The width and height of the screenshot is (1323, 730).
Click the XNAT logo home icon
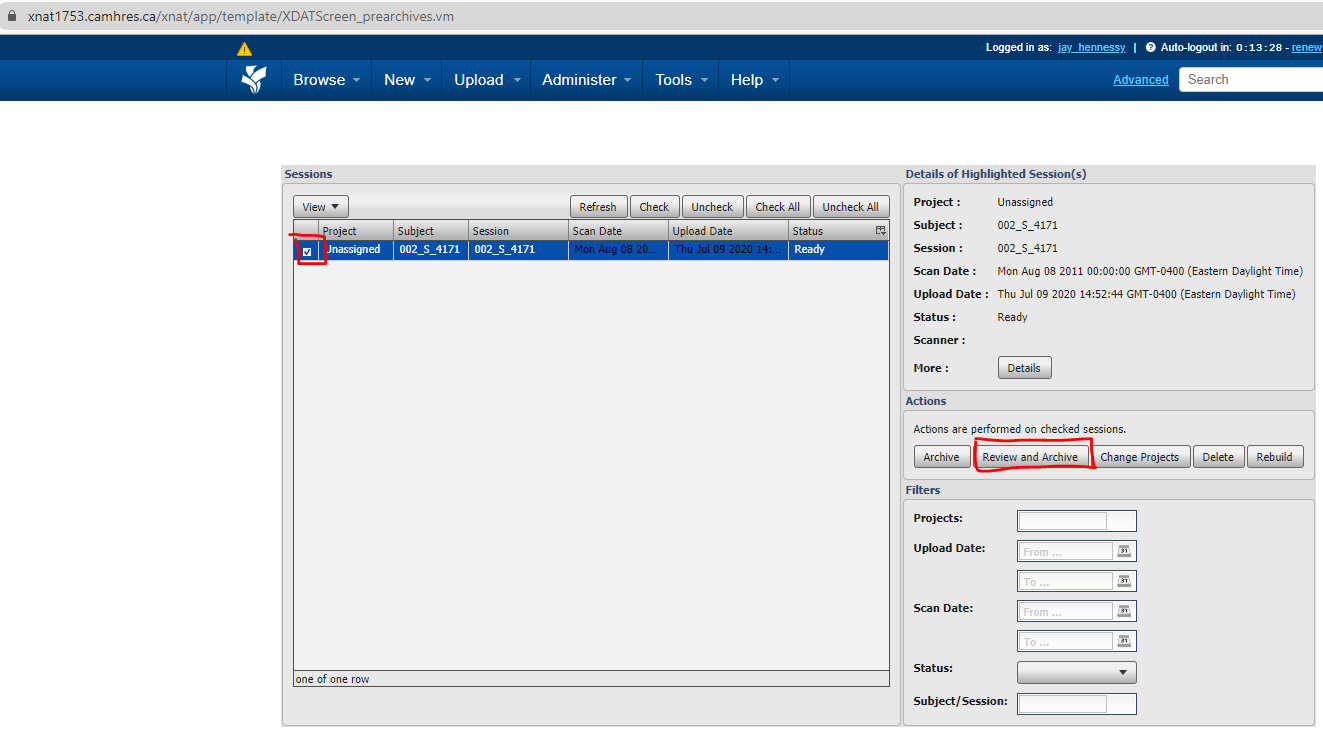pyautogui.click(x=255, y=79)
